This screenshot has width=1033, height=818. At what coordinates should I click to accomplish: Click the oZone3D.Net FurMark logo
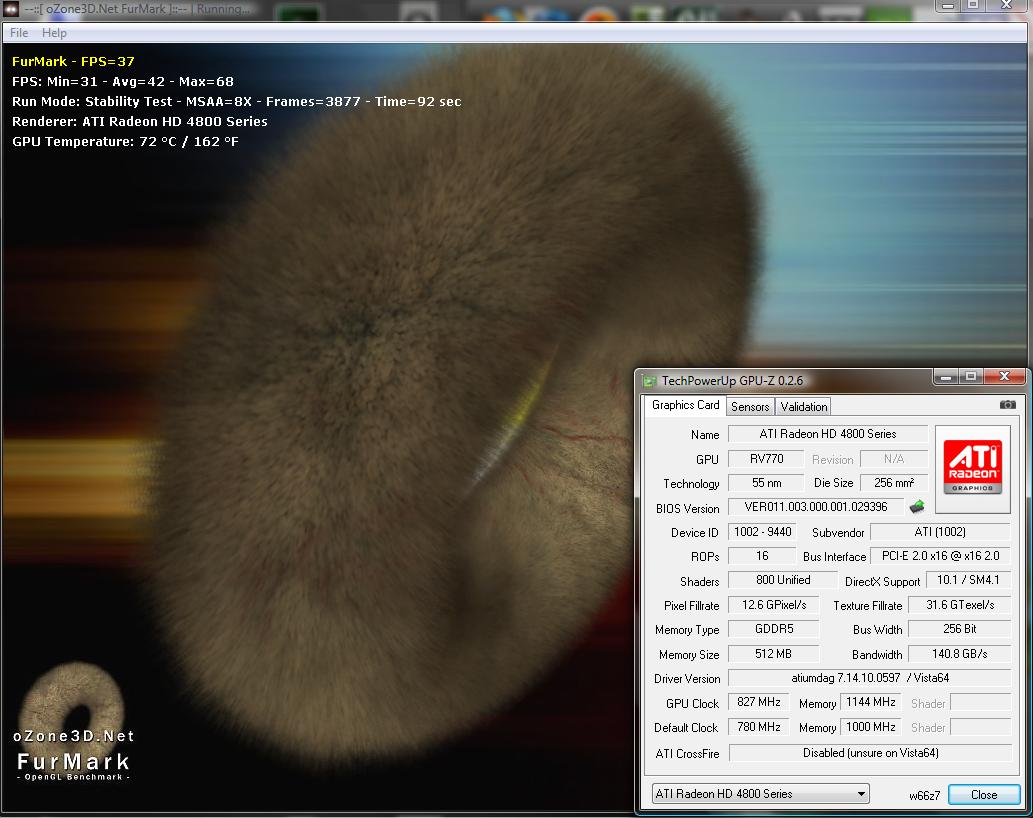73,723
